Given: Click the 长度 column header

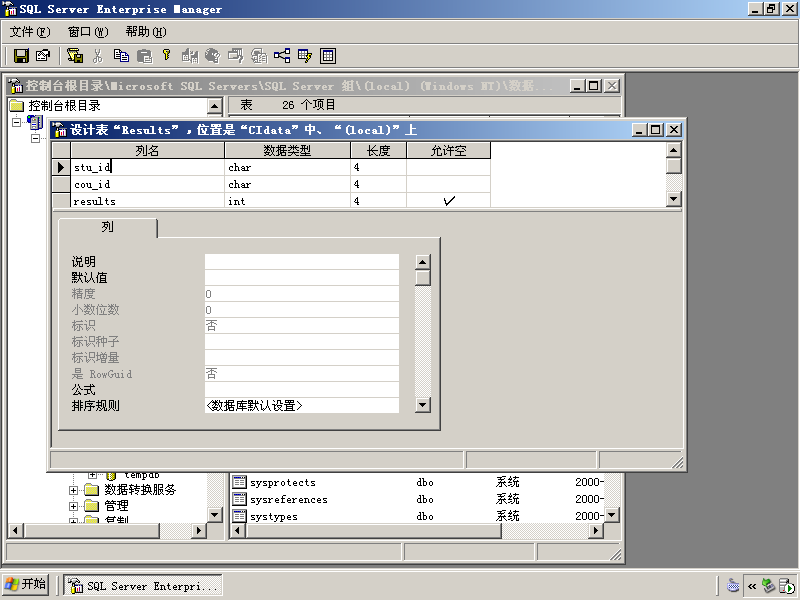Looking at the screenshot, I should pos(379,151).
